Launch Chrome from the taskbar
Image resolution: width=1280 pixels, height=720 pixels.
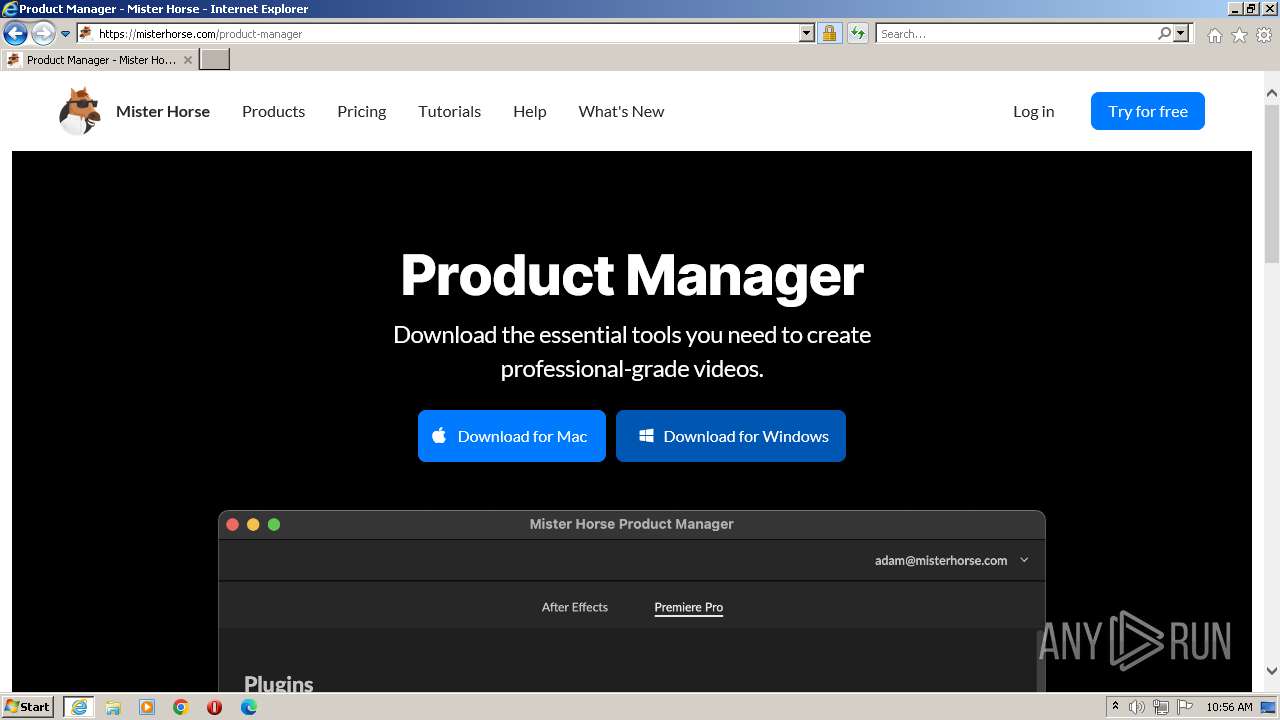(181, 707)
